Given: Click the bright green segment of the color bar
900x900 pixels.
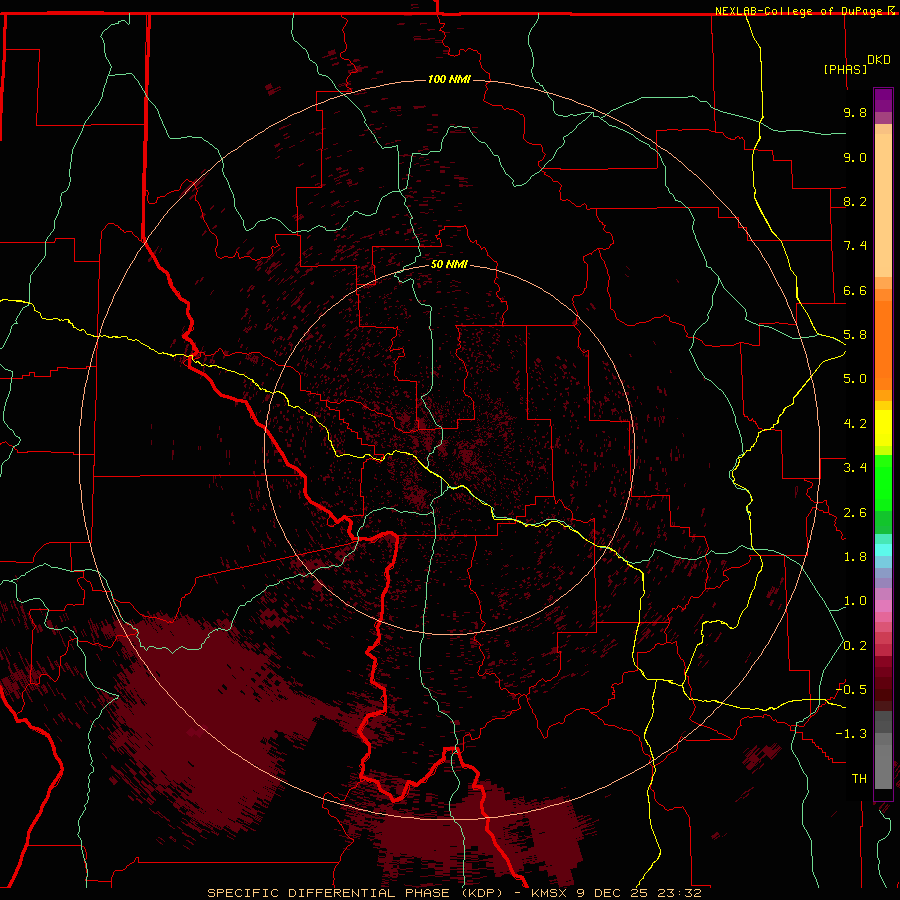Looking at the screenshot, I should pyautogui.click(x=883, y=483).
